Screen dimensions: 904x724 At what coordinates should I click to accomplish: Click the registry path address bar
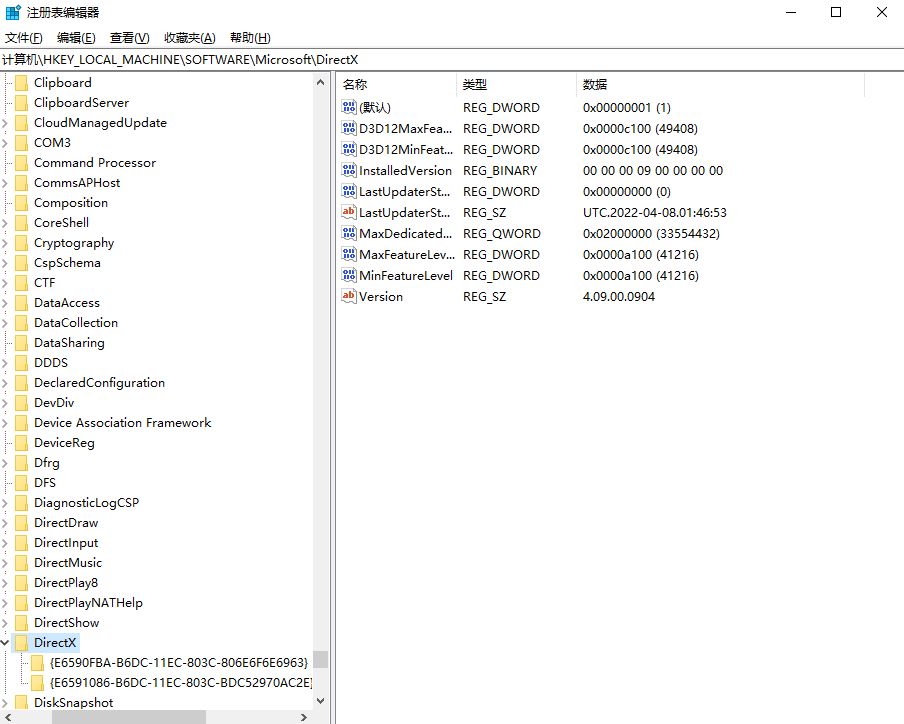[452, 59]
